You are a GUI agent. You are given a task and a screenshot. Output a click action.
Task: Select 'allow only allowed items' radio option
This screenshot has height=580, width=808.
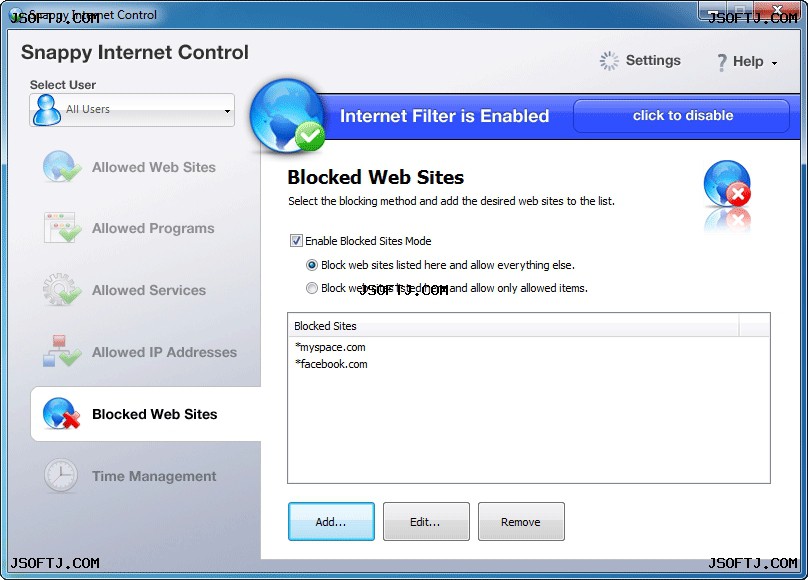[312, 288]
